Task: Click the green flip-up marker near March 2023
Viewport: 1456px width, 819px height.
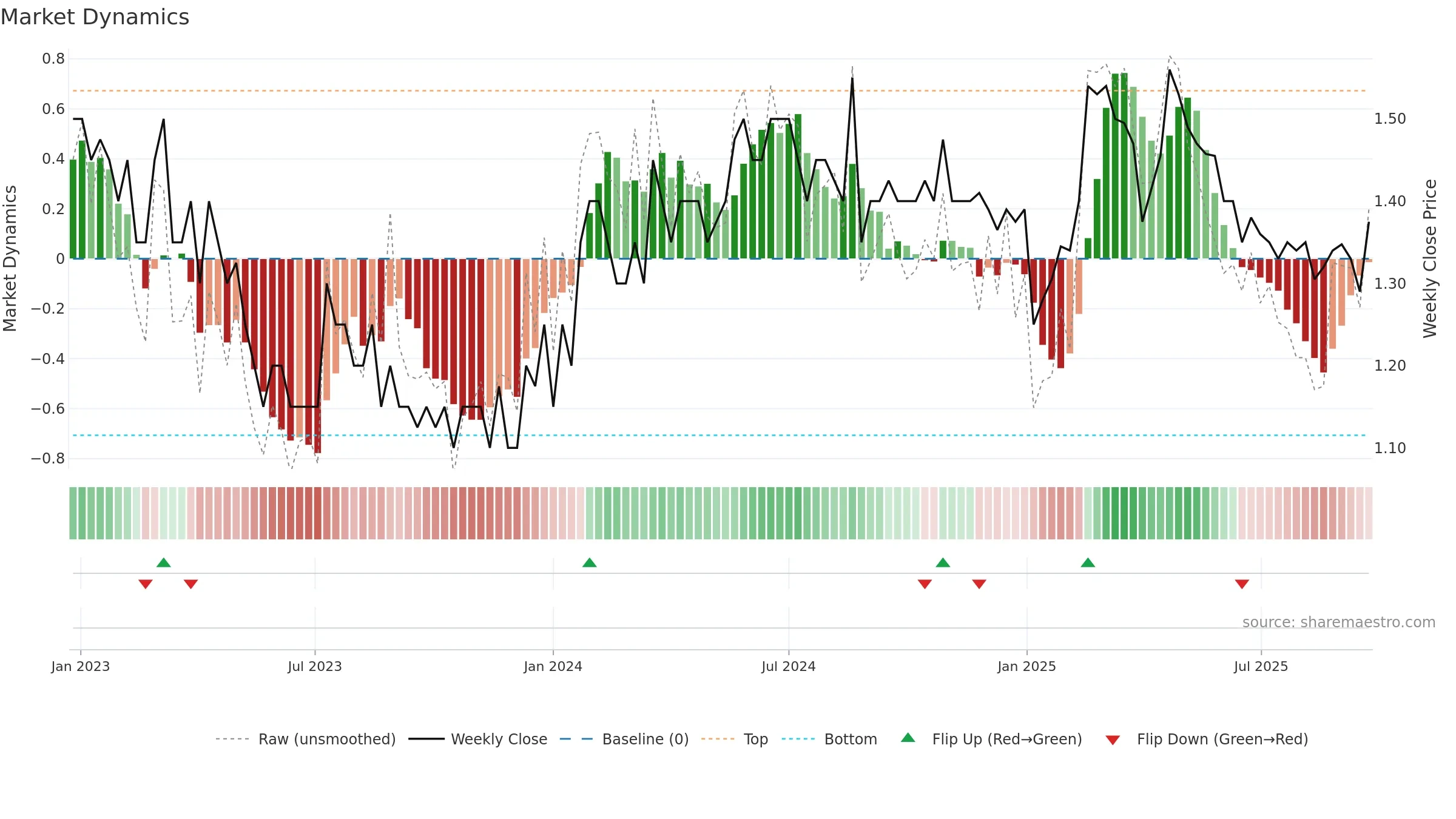Action: 164,562
